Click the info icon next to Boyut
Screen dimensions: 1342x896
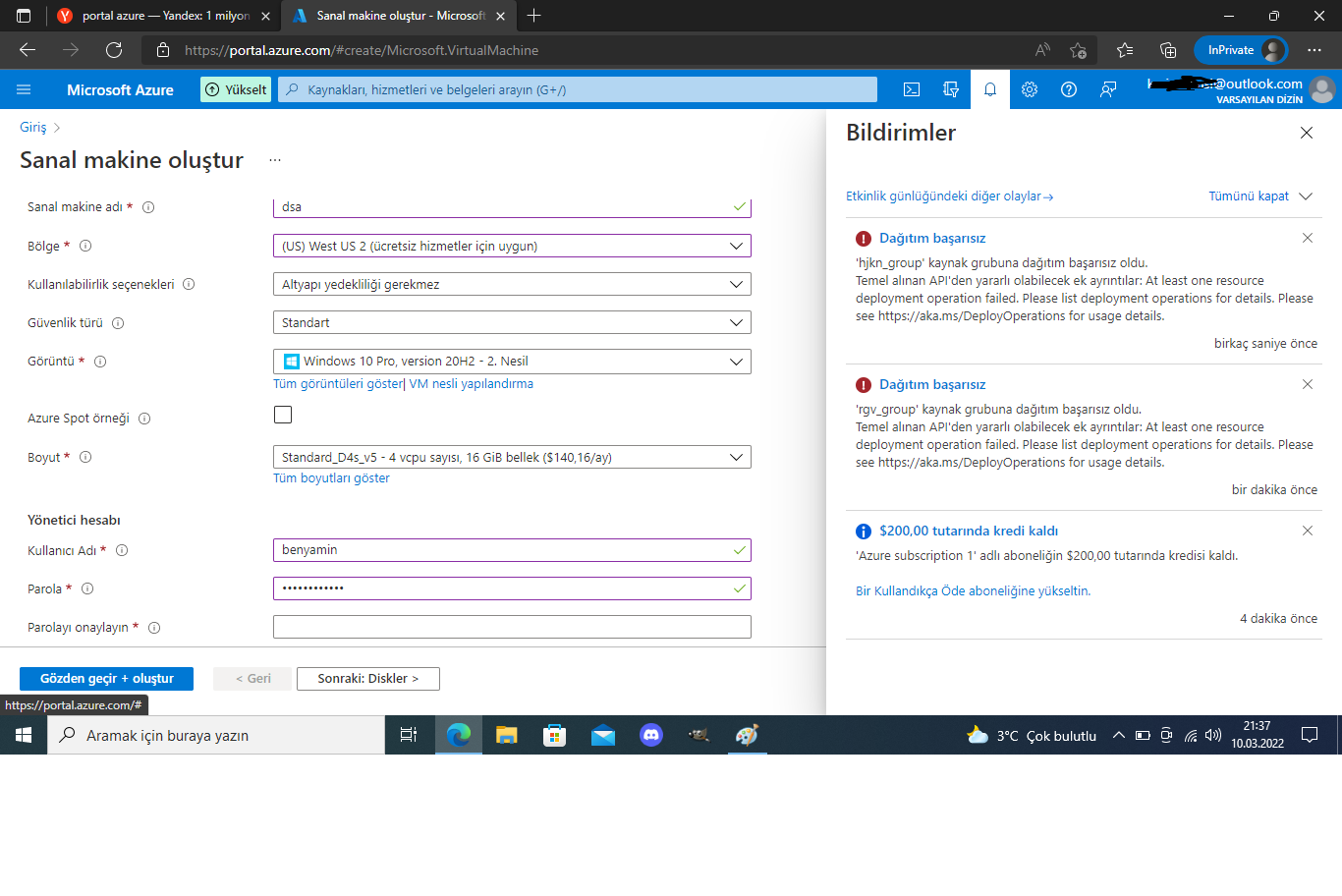coord(85,457)
